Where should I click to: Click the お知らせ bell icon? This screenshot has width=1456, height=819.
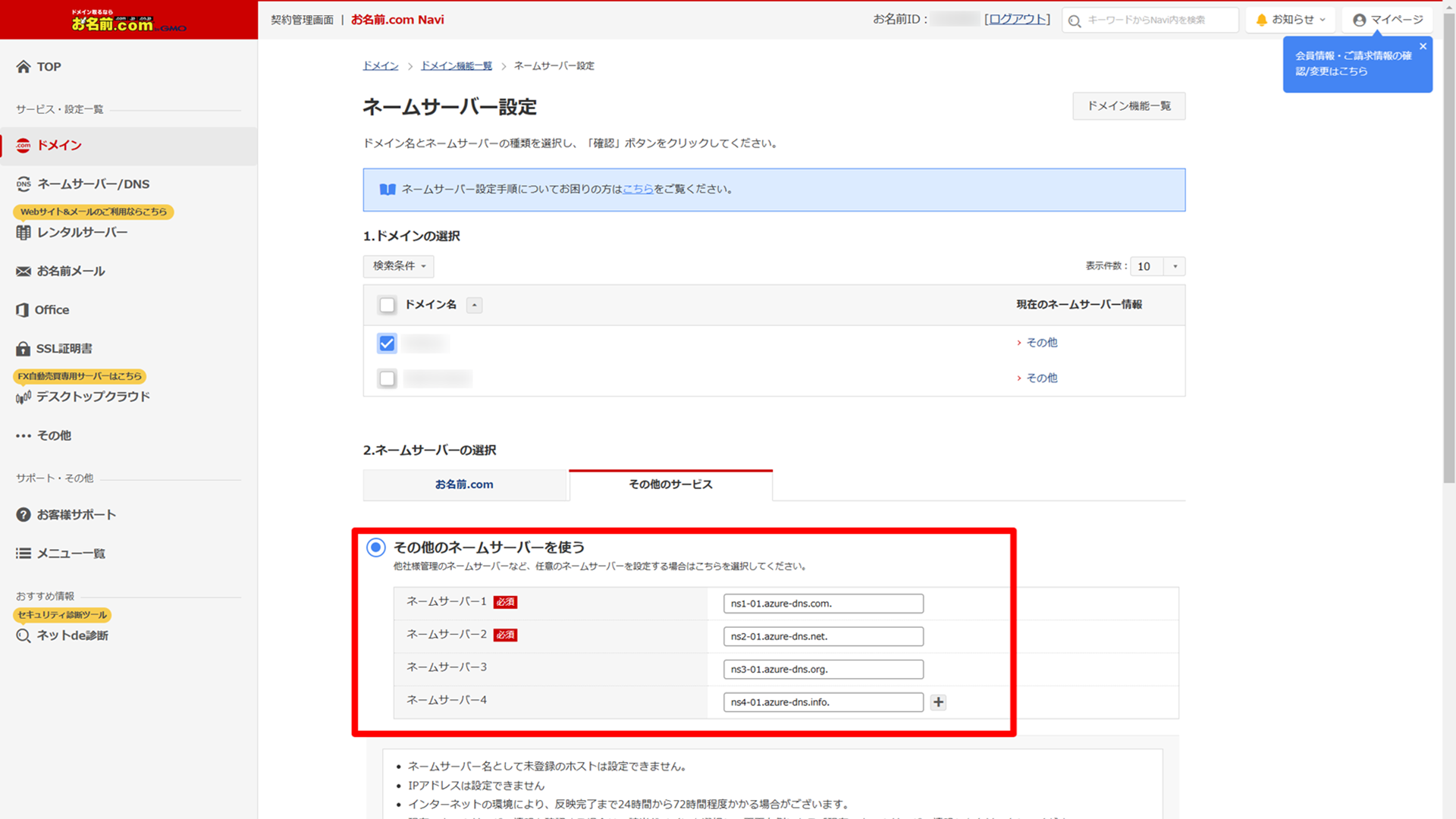point(1261,20)
